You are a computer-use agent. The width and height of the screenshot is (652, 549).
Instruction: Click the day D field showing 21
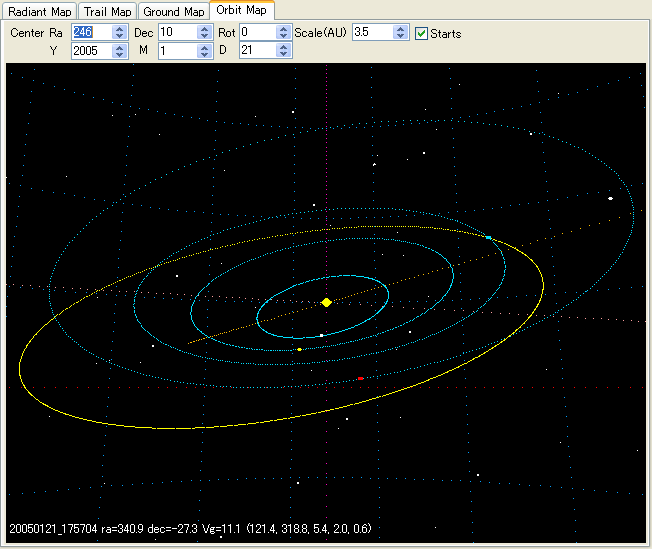(250, 51)
